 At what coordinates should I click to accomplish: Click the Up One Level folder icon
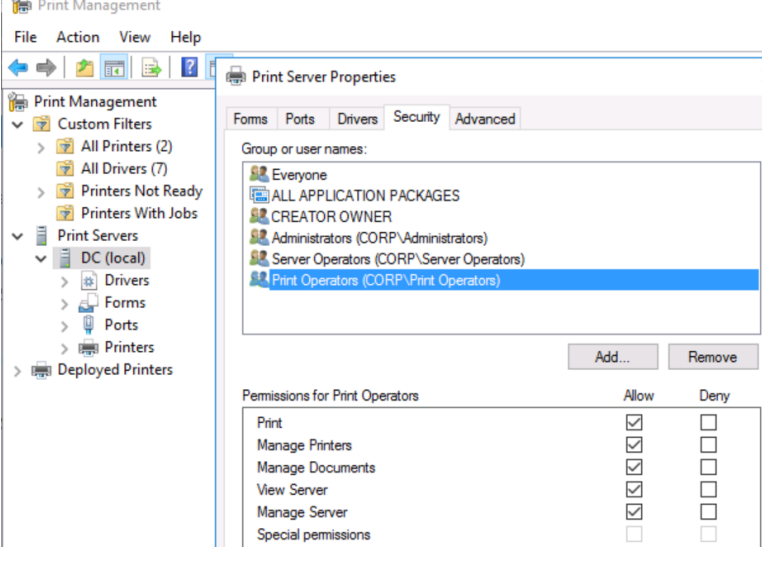coord(84,68)
